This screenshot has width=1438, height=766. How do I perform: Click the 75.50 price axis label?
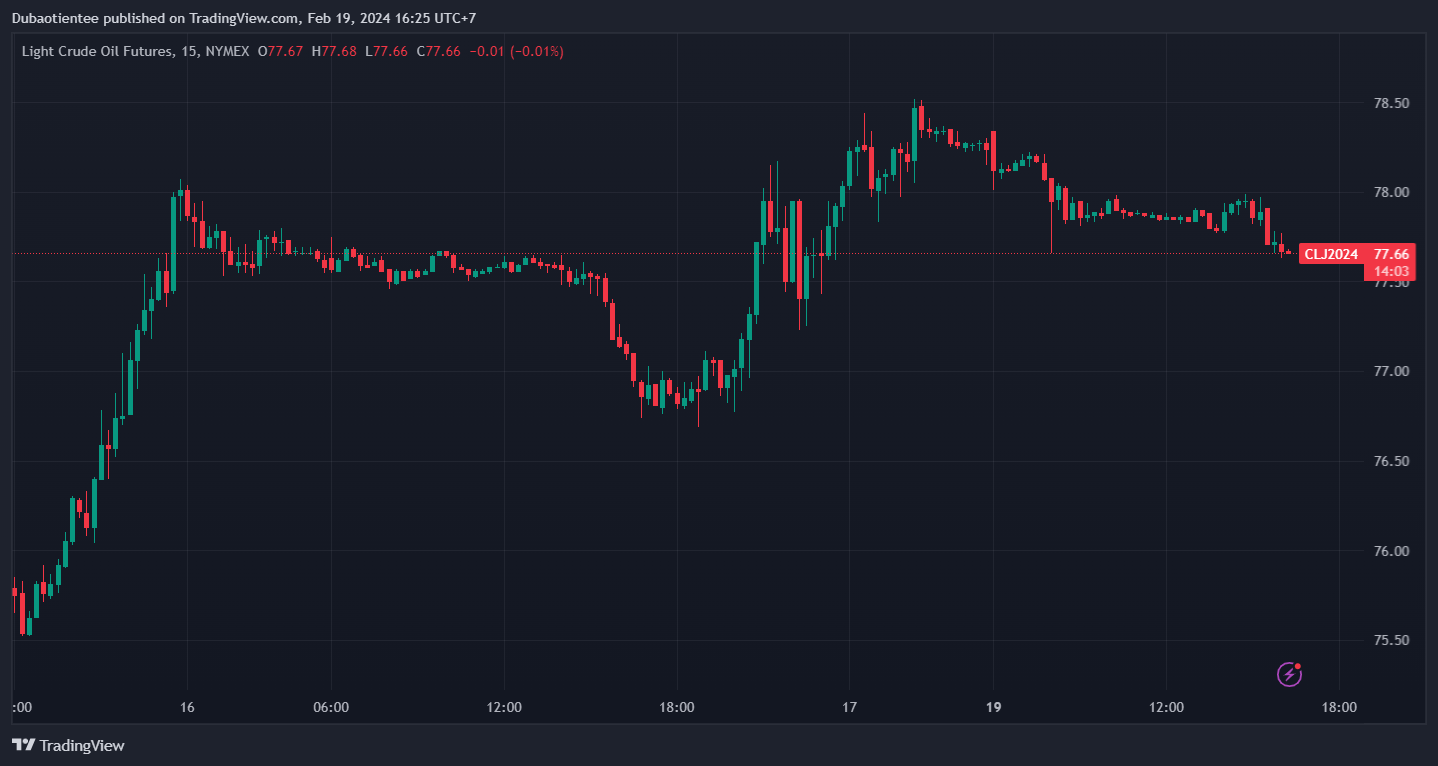click(x=1392, y=641)
